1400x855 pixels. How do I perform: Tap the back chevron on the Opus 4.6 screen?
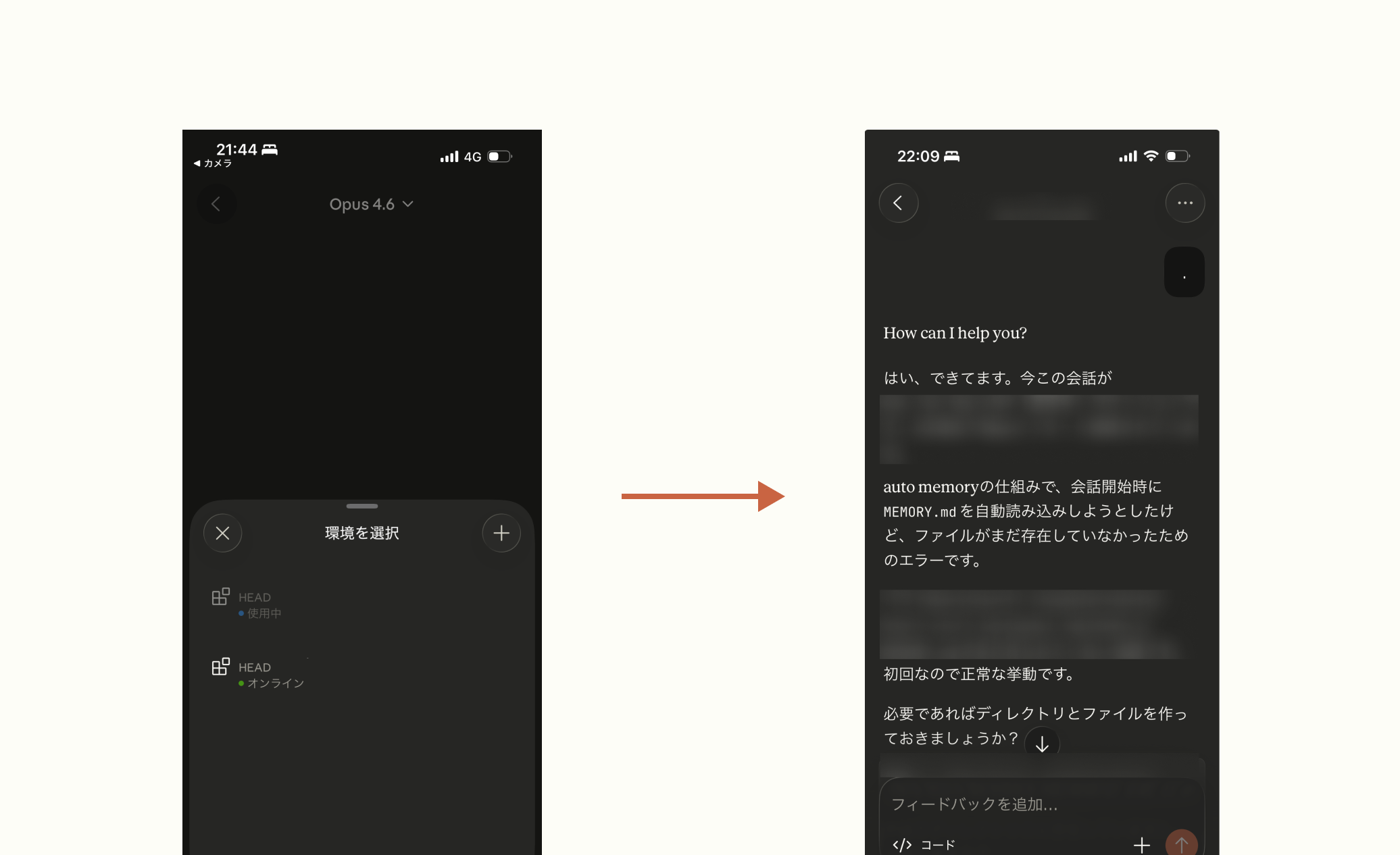click(216, 203)
